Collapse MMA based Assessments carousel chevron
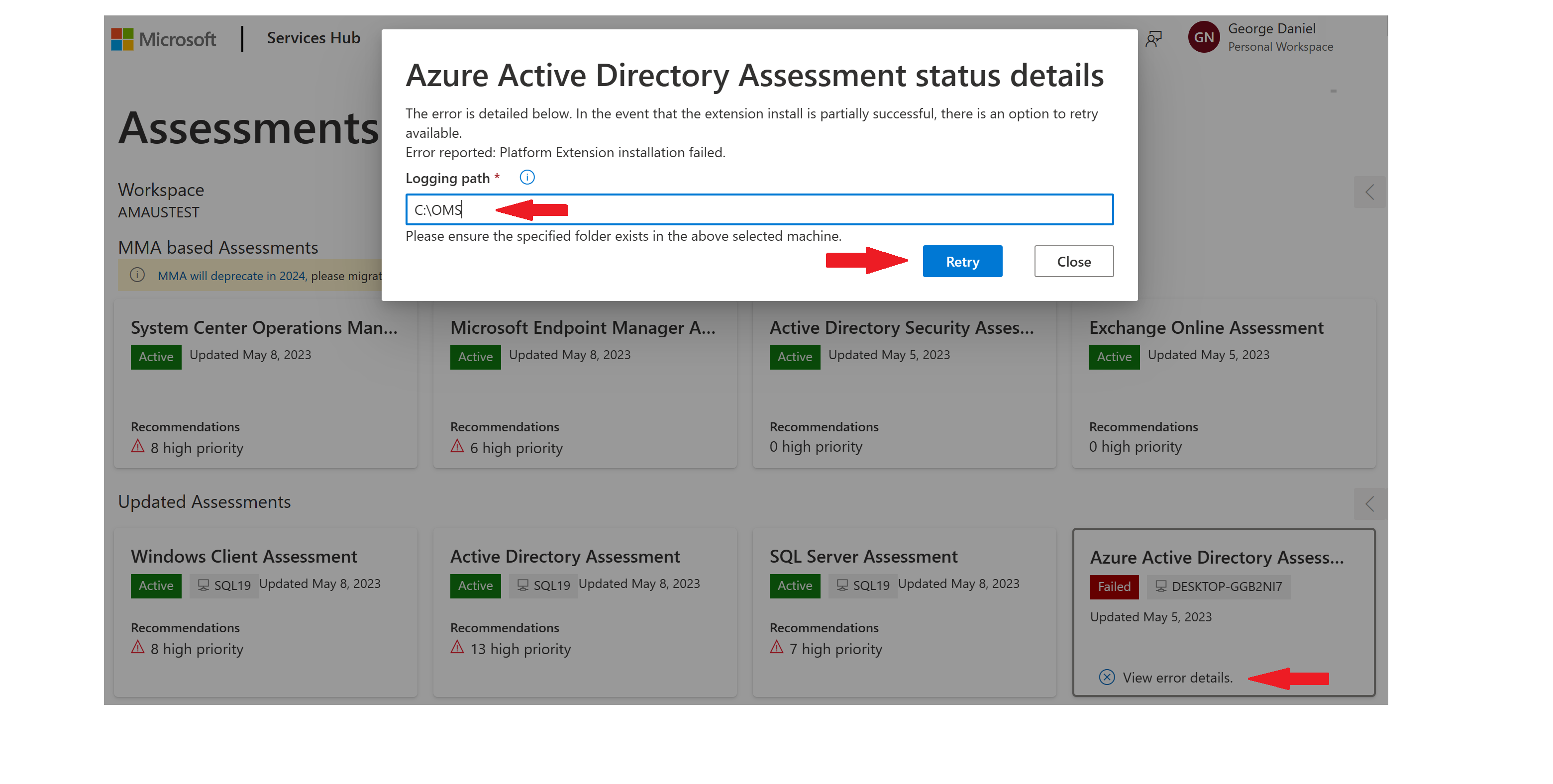Image resolution: width=1553 pixels, height=784 pixels. point(1370,192)
